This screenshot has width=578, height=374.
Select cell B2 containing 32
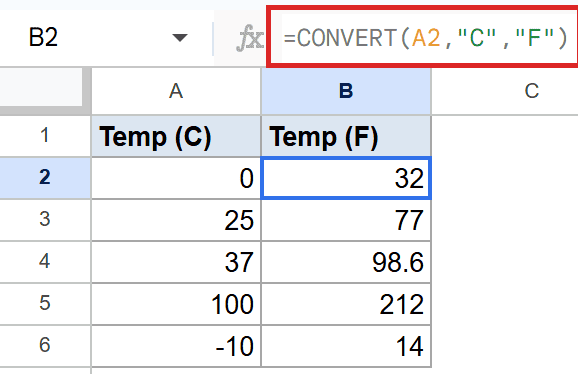pos(346,178)
